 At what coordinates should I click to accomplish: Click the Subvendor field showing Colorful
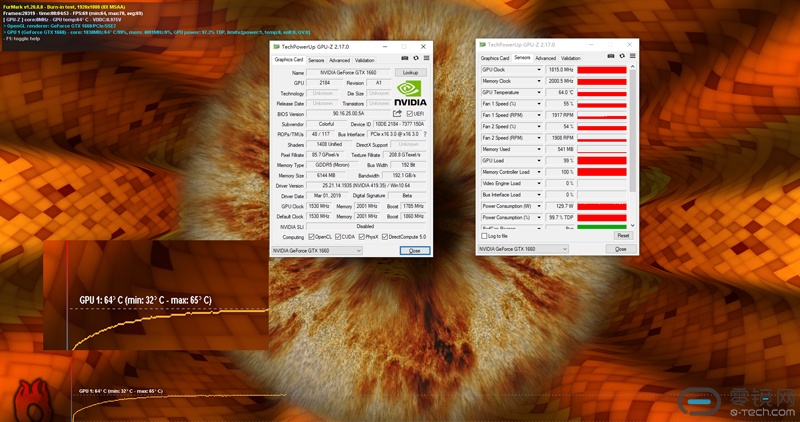[327, 124]
